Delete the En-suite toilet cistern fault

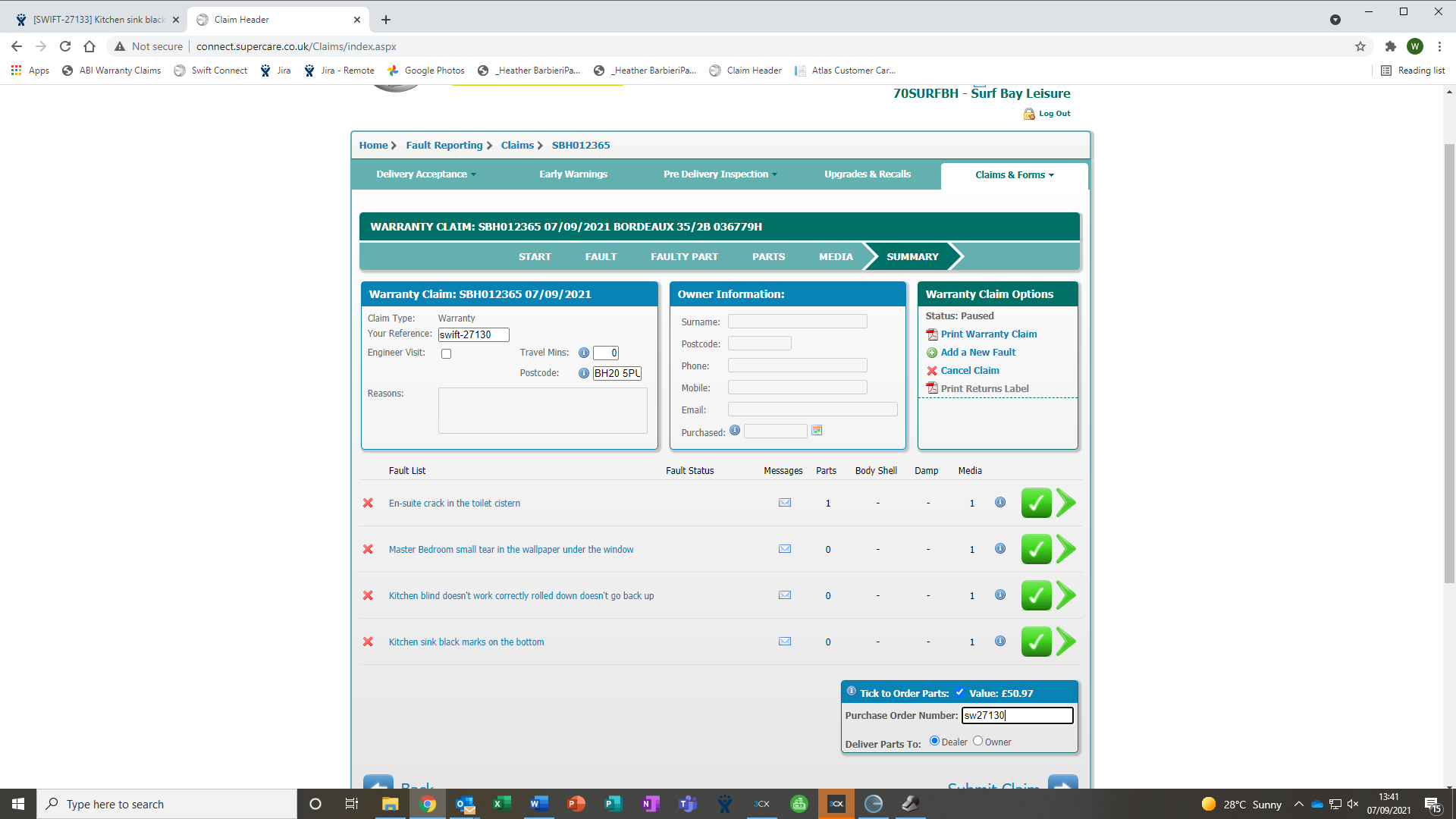point(368,503)
